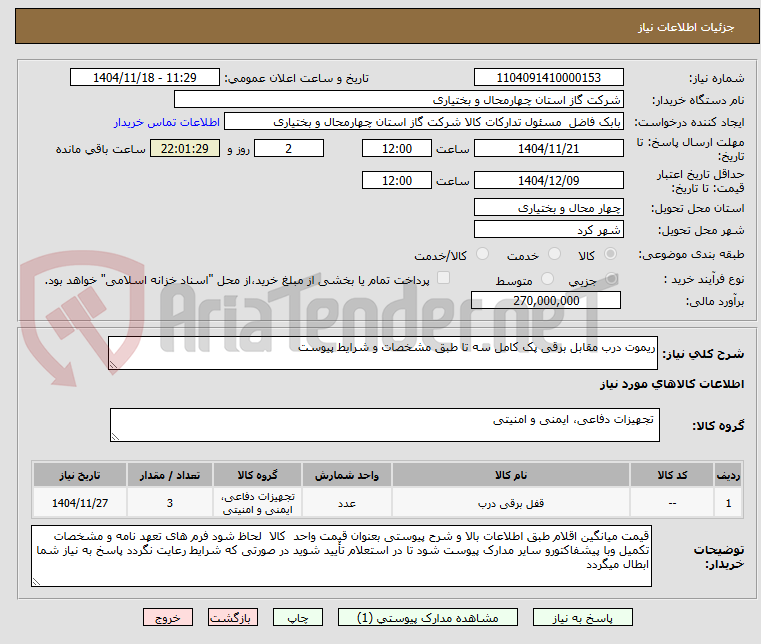Screen dimensions: 761x644
Task: Click the قفل برقی درب item cell
Action: pyautogui.click(x=511, y=503)
